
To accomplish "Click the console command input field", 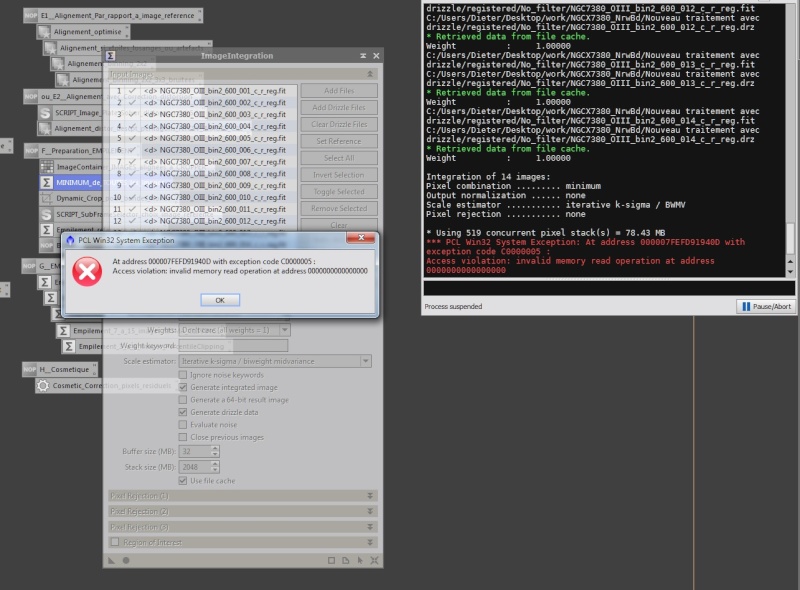I will [x=609, y=288].
